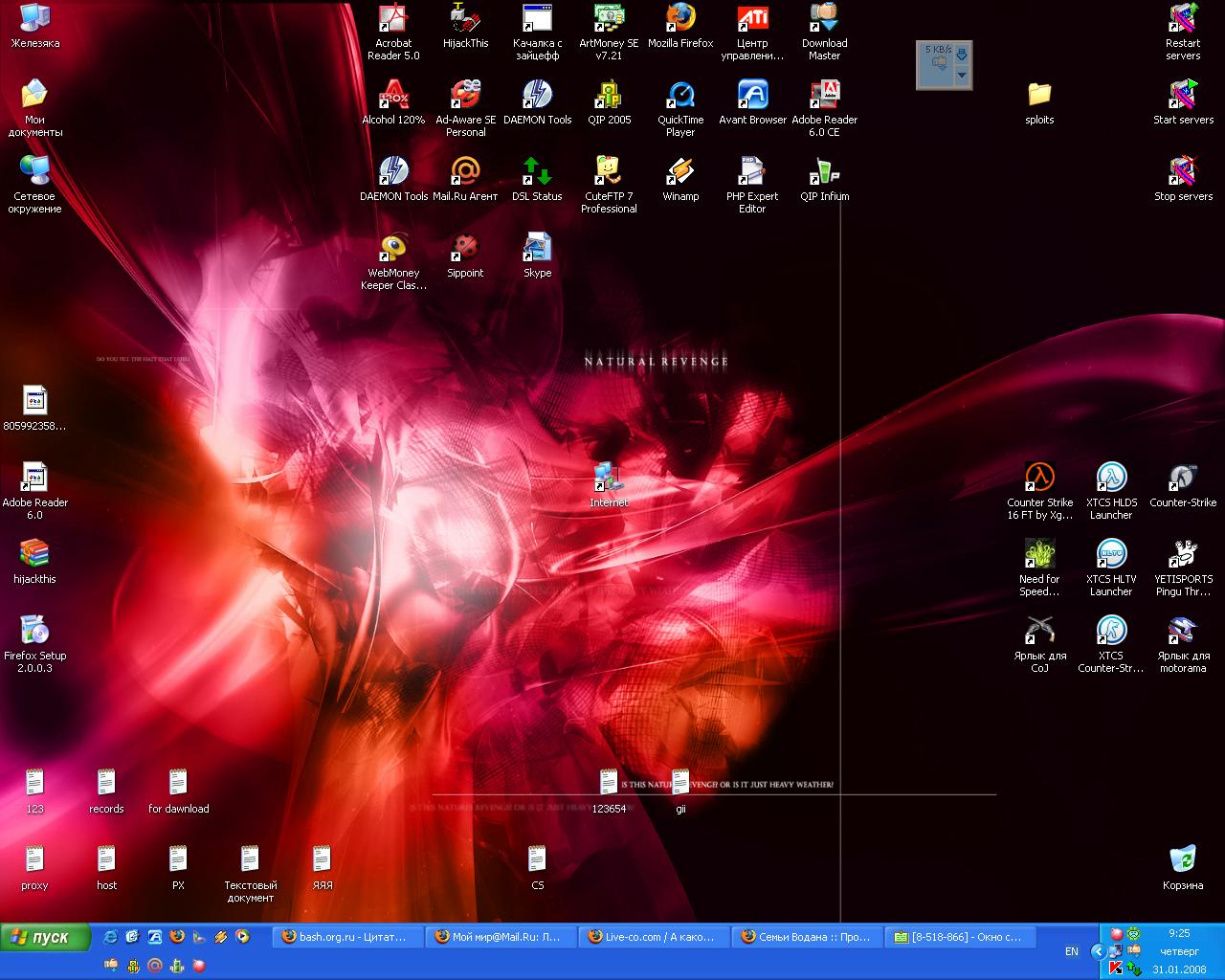Click the taskbar clock showing 9:25

click(1179, 933)
